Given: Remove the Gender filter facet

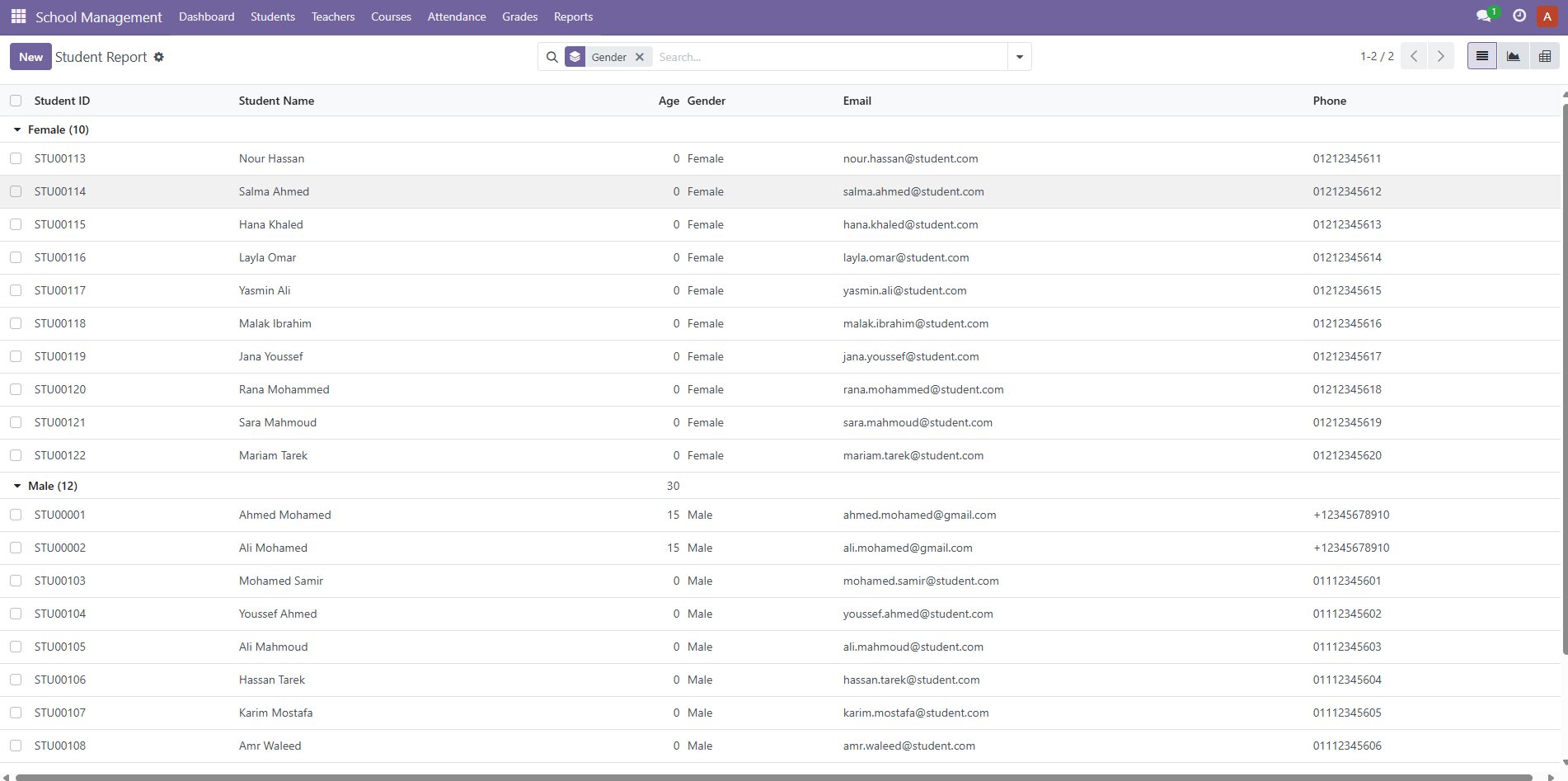Looking at the screenshot, I should [640, 57].
